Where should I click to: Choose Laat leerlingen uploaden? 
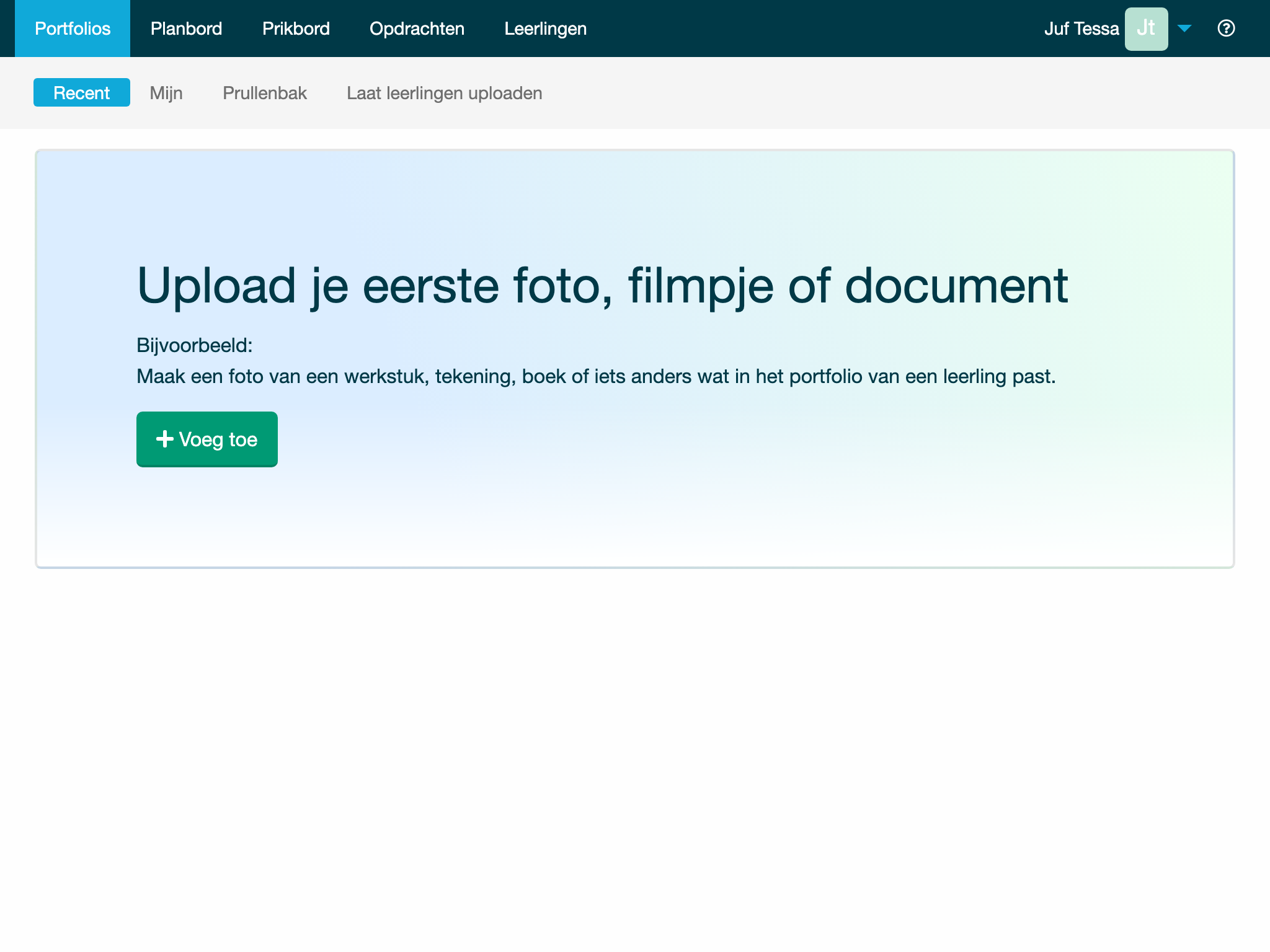pyautogui.click(x=445, y=93)
